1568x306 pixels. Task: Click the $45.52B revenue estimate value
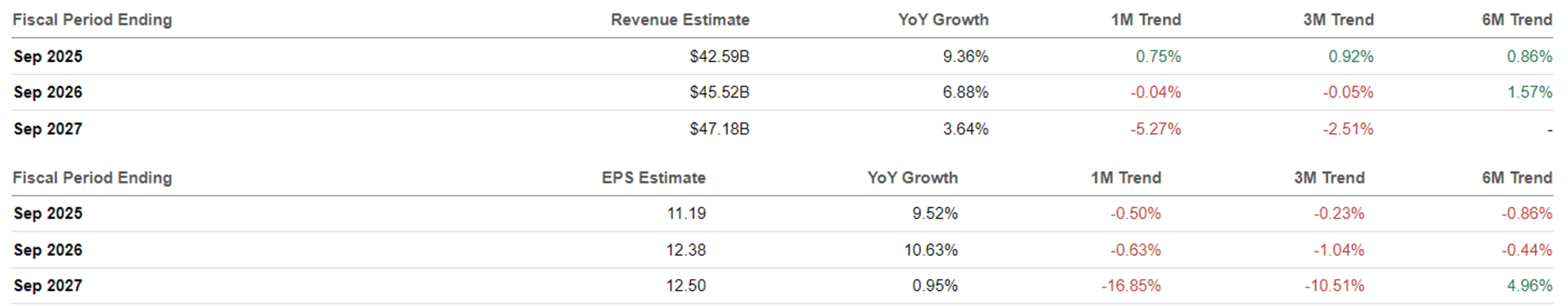[x=719, y=92]
